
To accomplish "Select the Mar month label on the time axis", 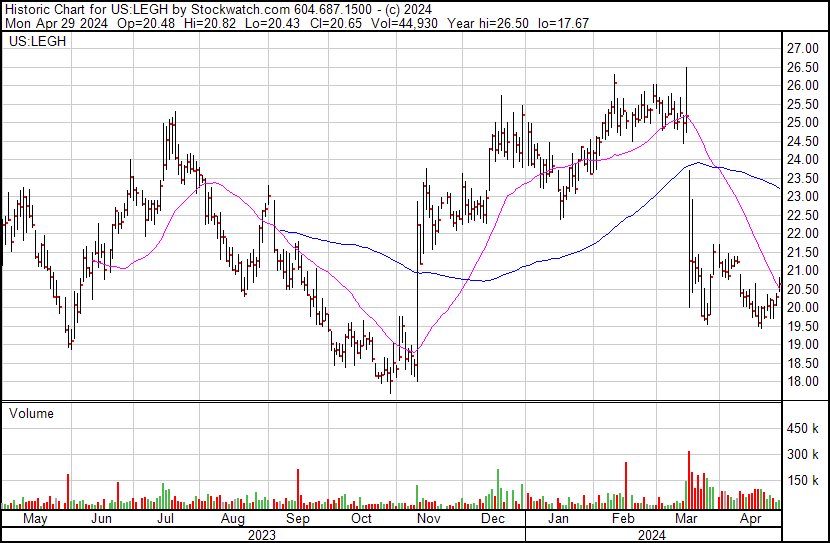I will point(686,520).
